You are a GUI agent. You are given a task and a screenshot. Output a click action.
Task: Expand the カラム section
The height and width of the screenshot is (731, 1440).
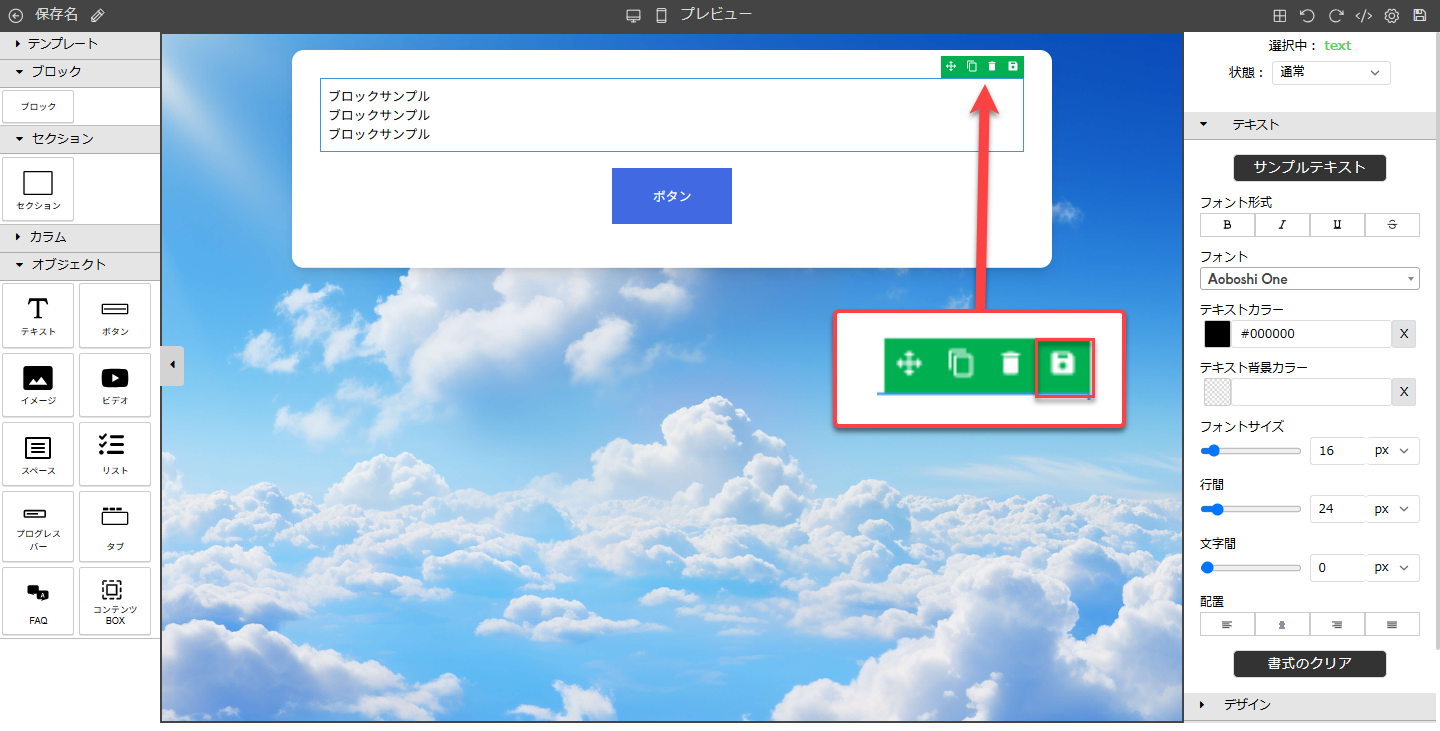pyautogui.click(x=80, y=238)
